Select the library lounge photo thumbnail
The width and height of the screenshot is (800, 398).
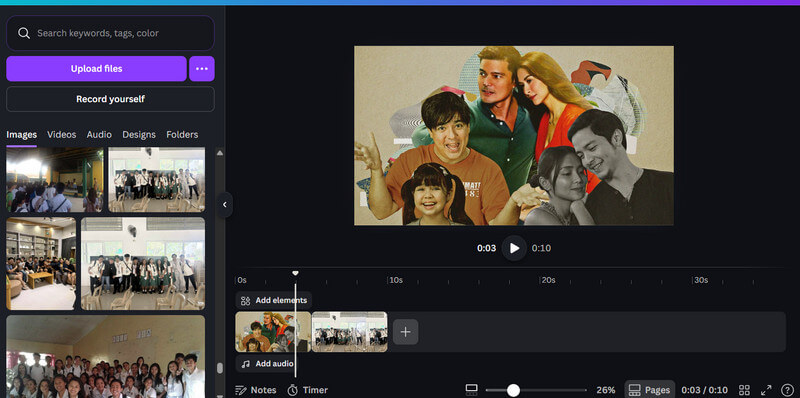pyautogui.click(x=41, y=264)
